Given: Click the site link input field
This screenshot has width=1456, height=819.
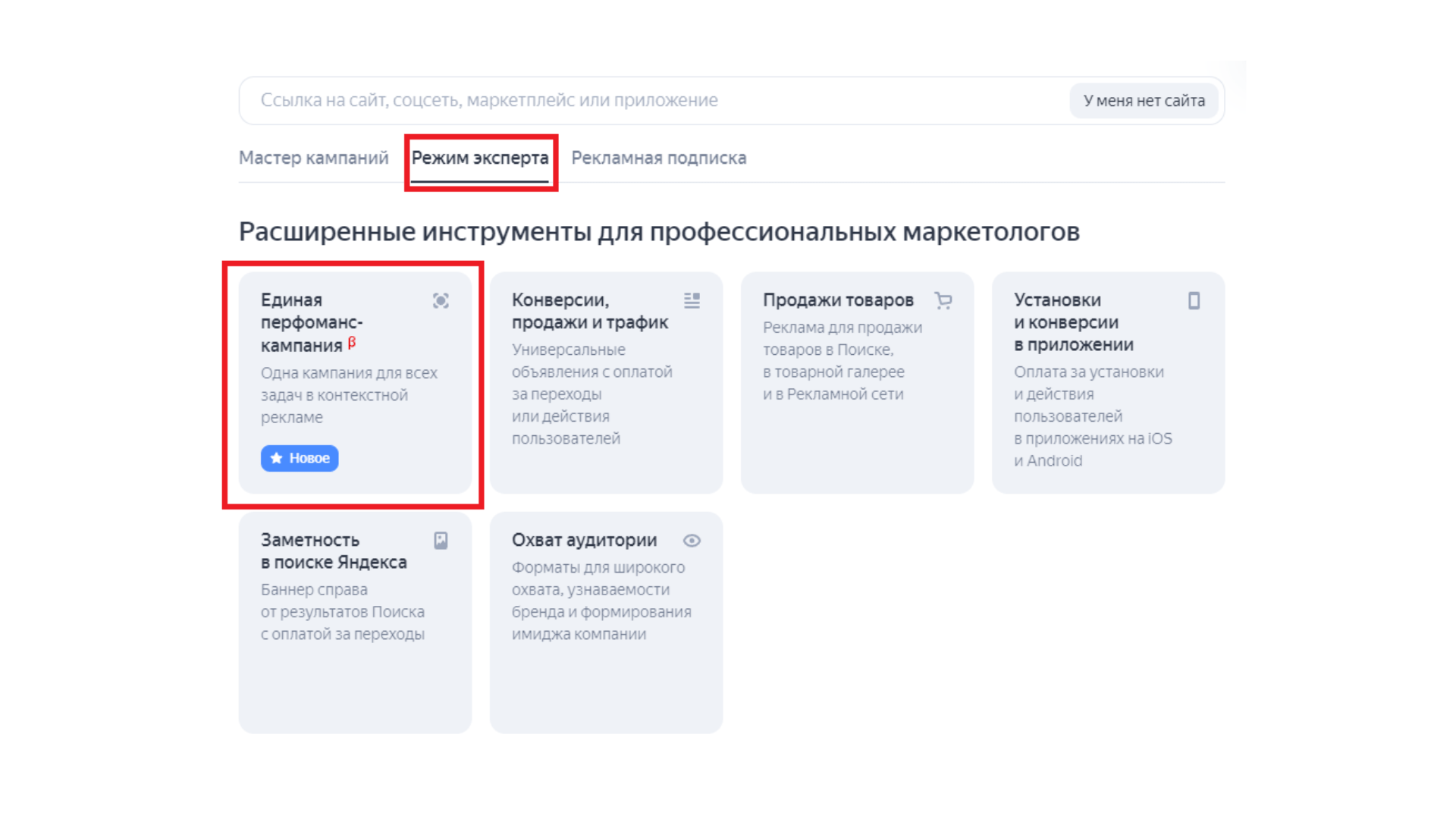Looking at the screenshot, I should pyautogui.click(x=652, y=100).
